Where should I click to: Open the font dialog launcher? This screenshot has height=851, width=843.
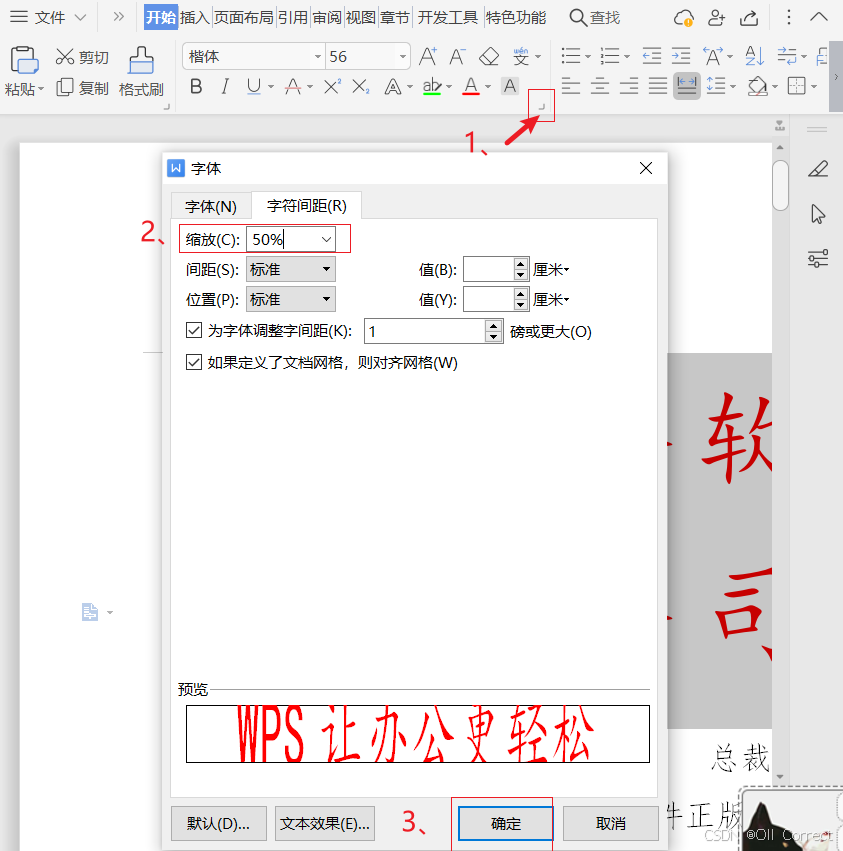tap(541, 107)
